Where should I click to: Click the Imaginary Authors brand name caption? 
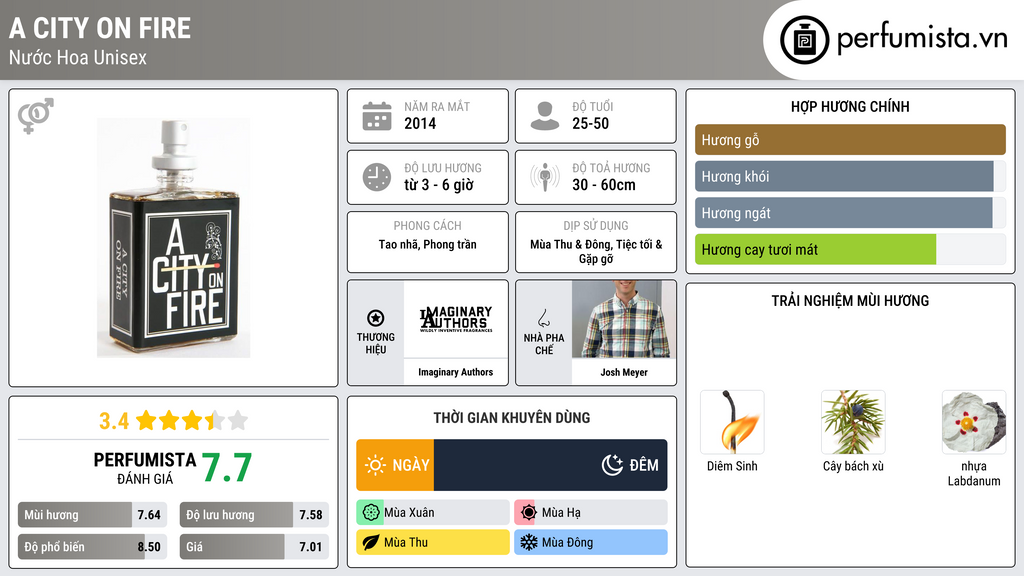[x=456, y=372]
